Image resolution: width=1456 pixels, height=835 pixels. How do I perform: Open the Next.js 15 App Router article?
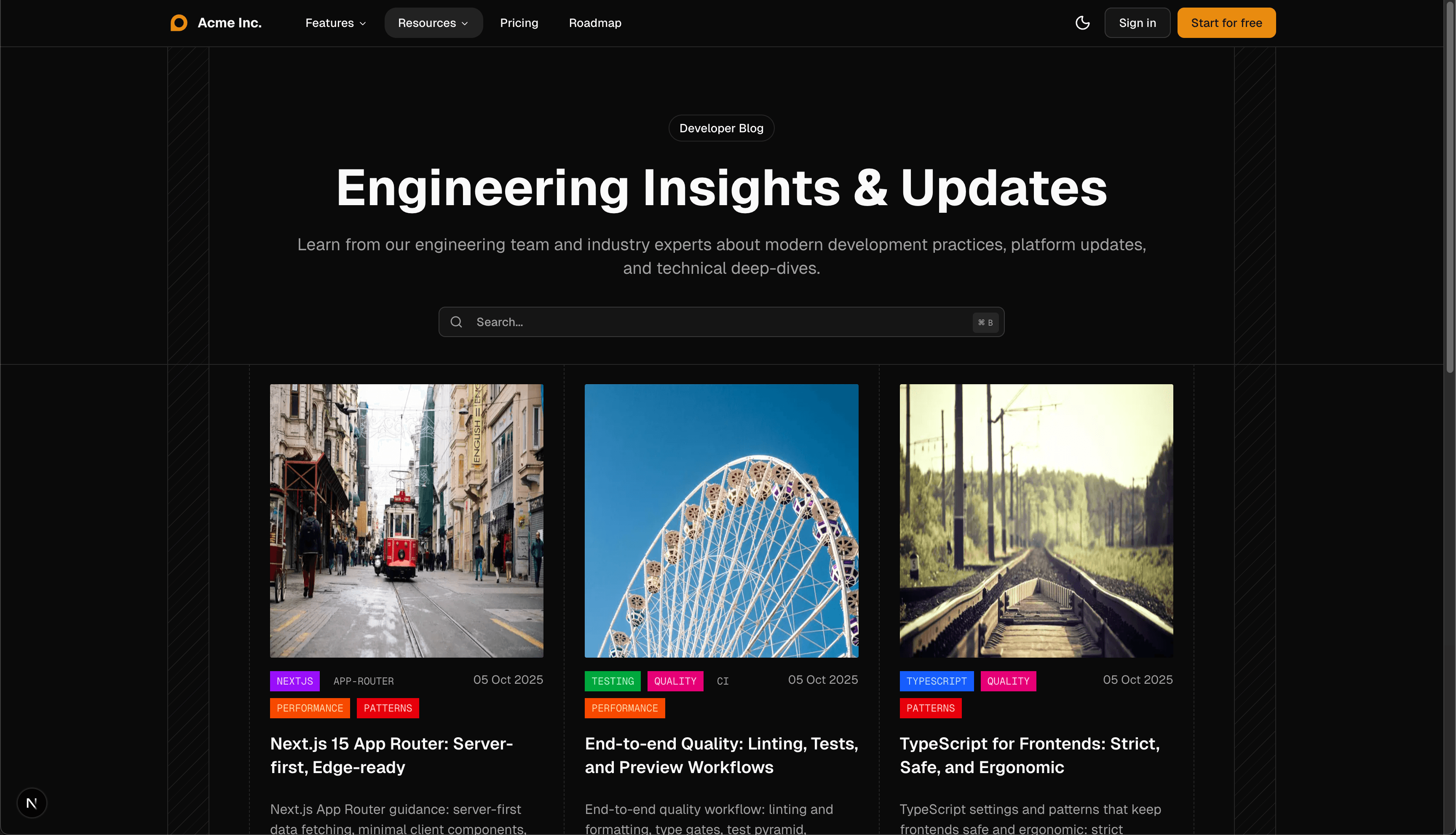(391, 755)
